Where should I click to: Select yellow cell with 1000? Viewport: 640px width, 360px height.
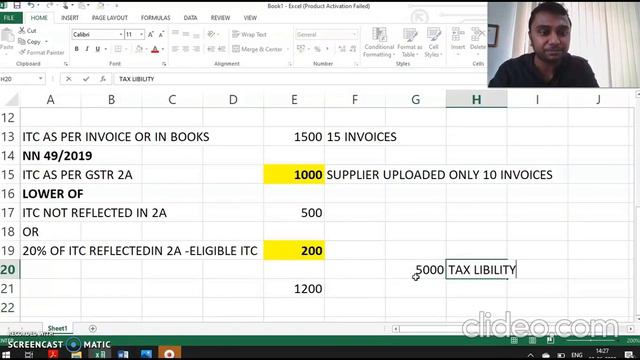pos(294,175)
